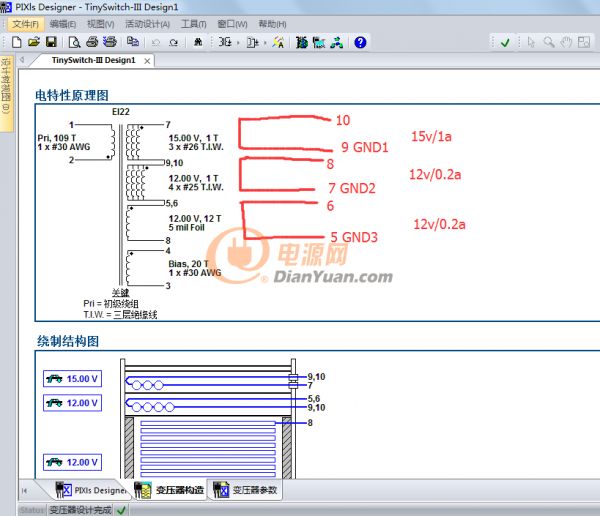Click the first-tab navigation arrow at bottom
This screenshot has height=516, width=600.
click(24, 491)
